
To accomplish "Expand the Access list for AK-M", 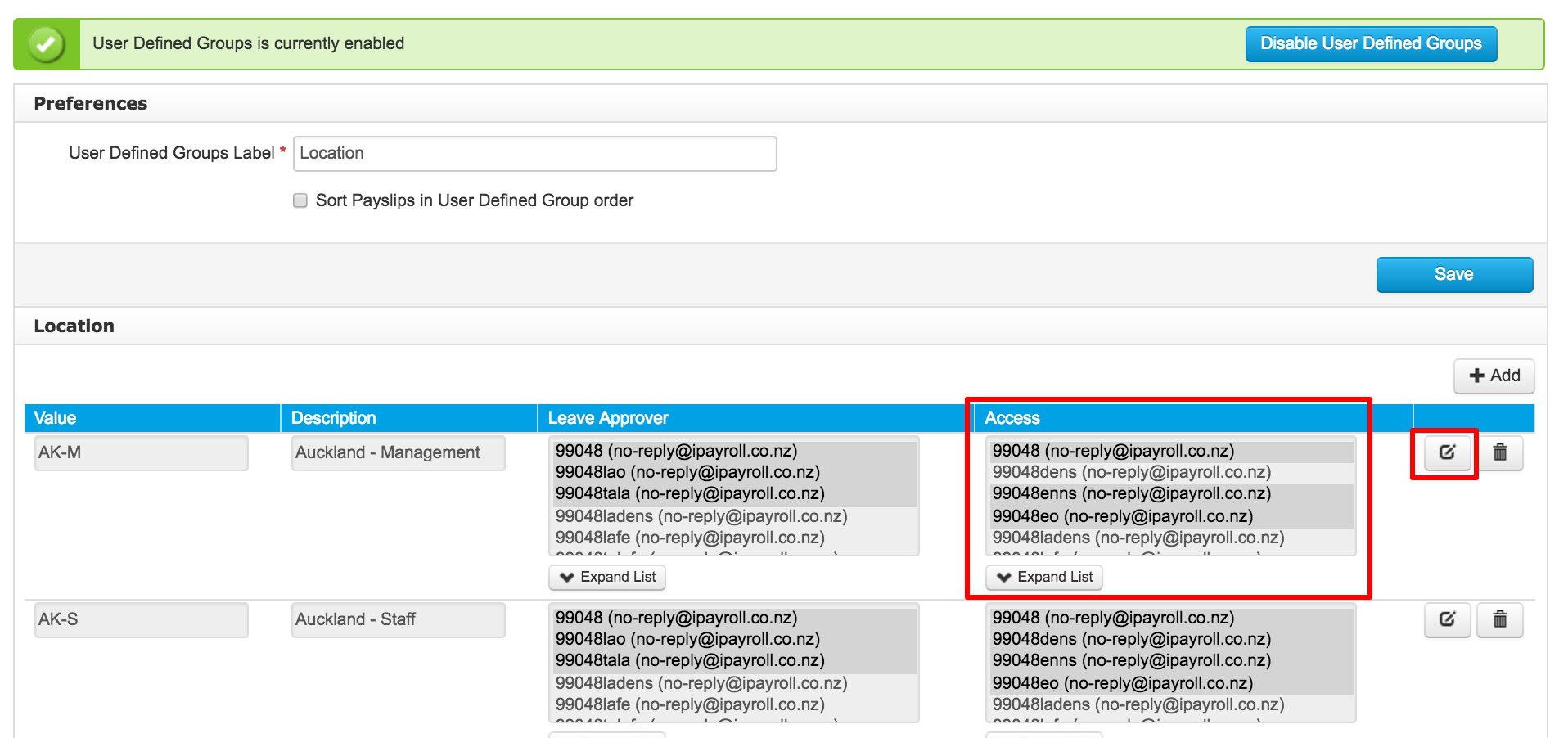I will (1044, 578).
